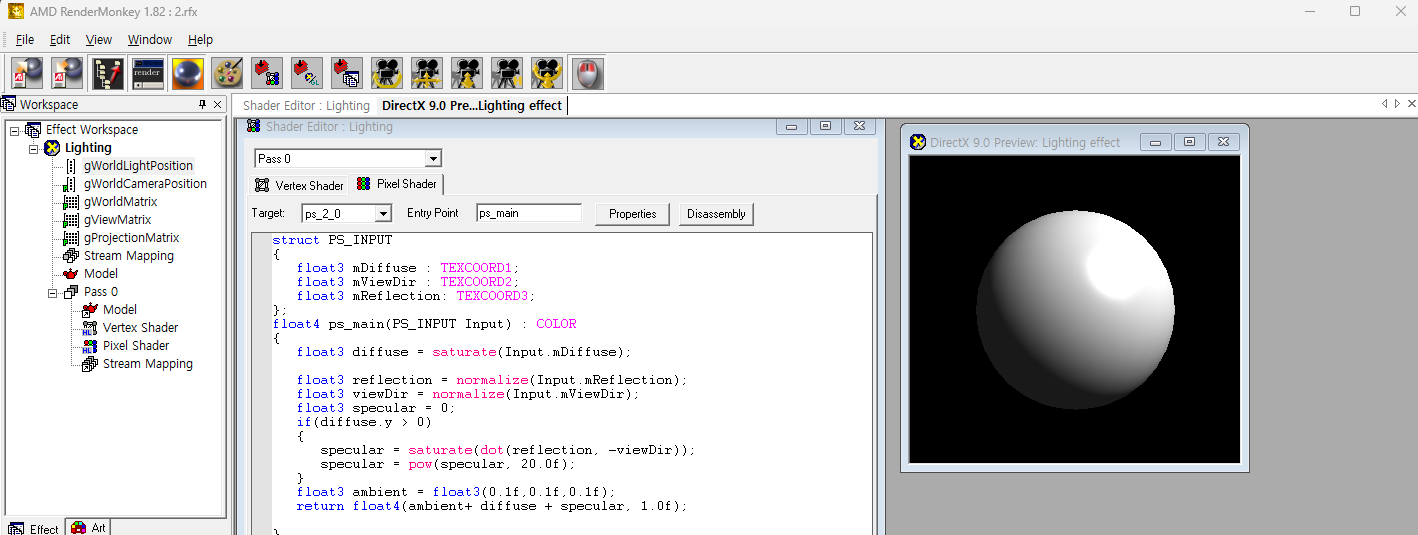Click the second AMD sphere toolbar icon
The height and width of the screenshot is (535, 1418).
point(67,73)
